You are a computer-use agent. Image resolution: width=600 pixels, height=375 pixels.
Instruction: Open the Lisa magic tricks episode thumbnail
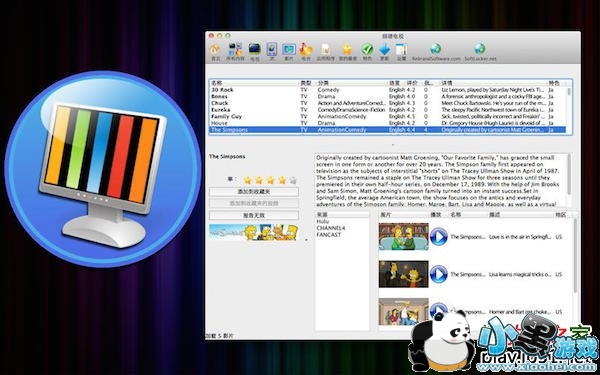coord(403,274)
